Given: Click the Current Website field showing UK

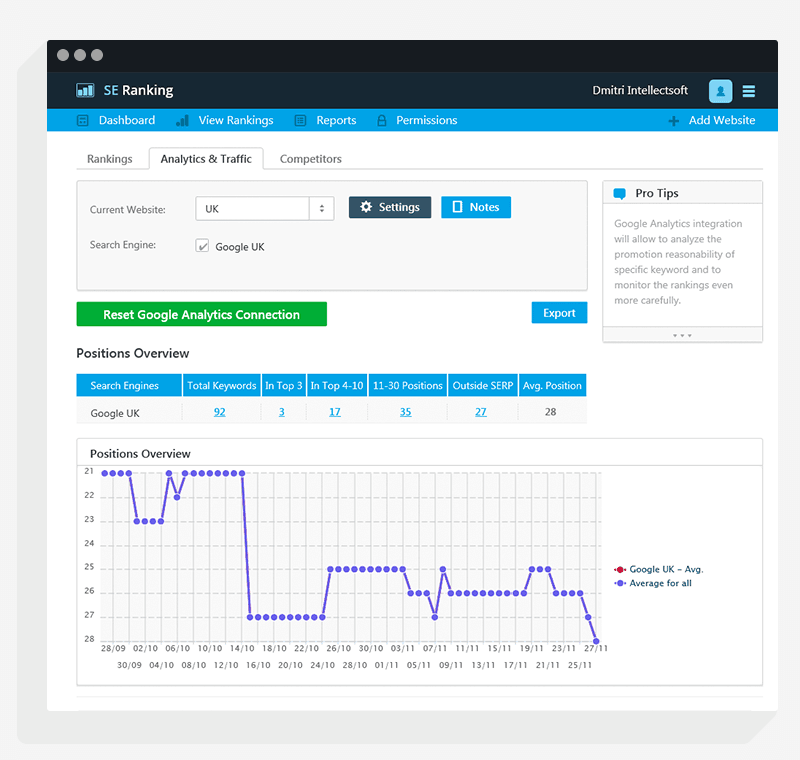Looking at the screenshot, I should [265, 209].
